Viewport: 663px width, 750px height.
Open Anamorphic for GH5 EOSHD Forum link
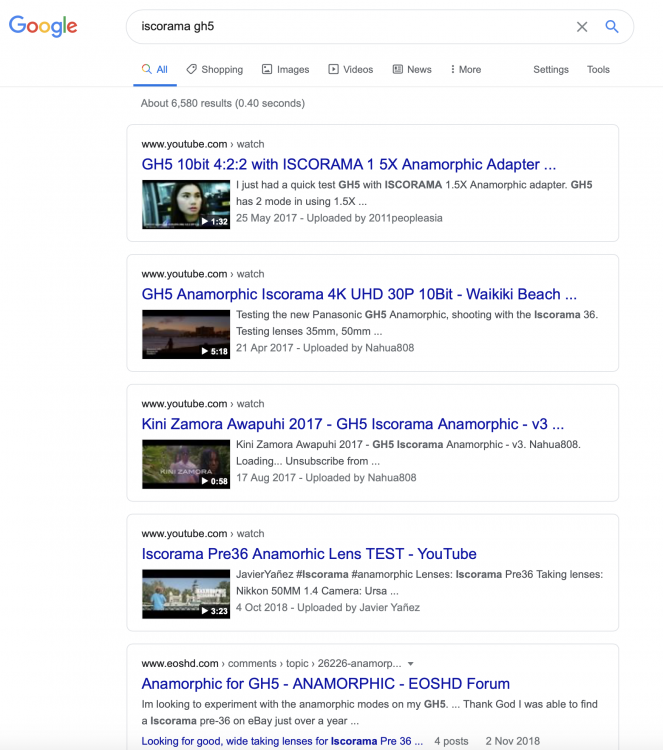[326, 684]
